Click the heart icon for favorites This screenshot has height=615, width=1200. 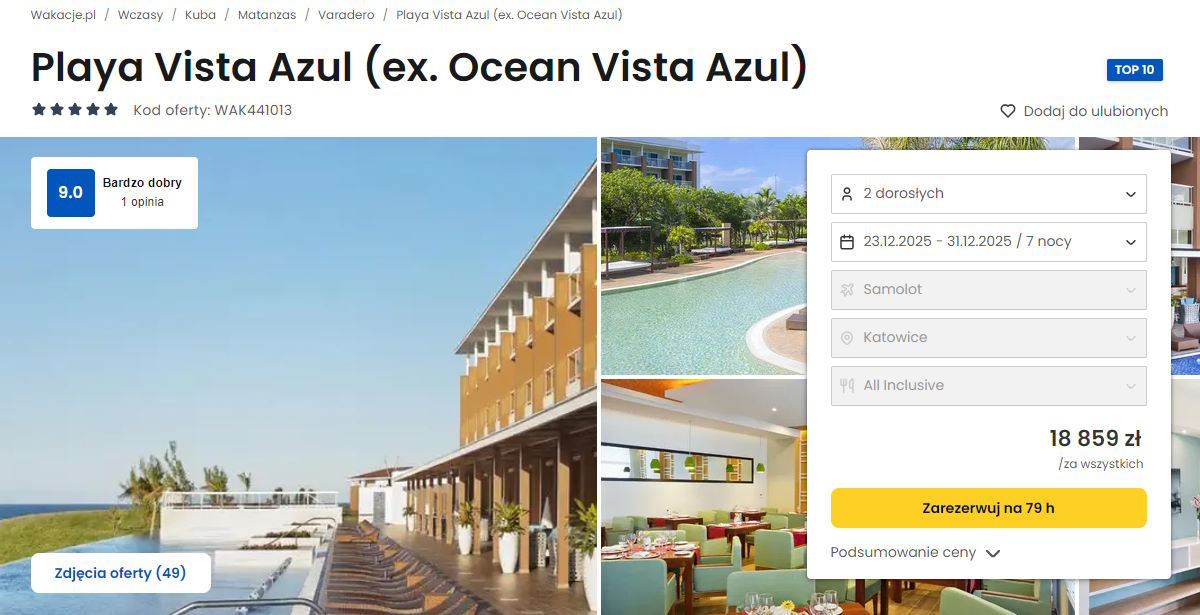1008,111
